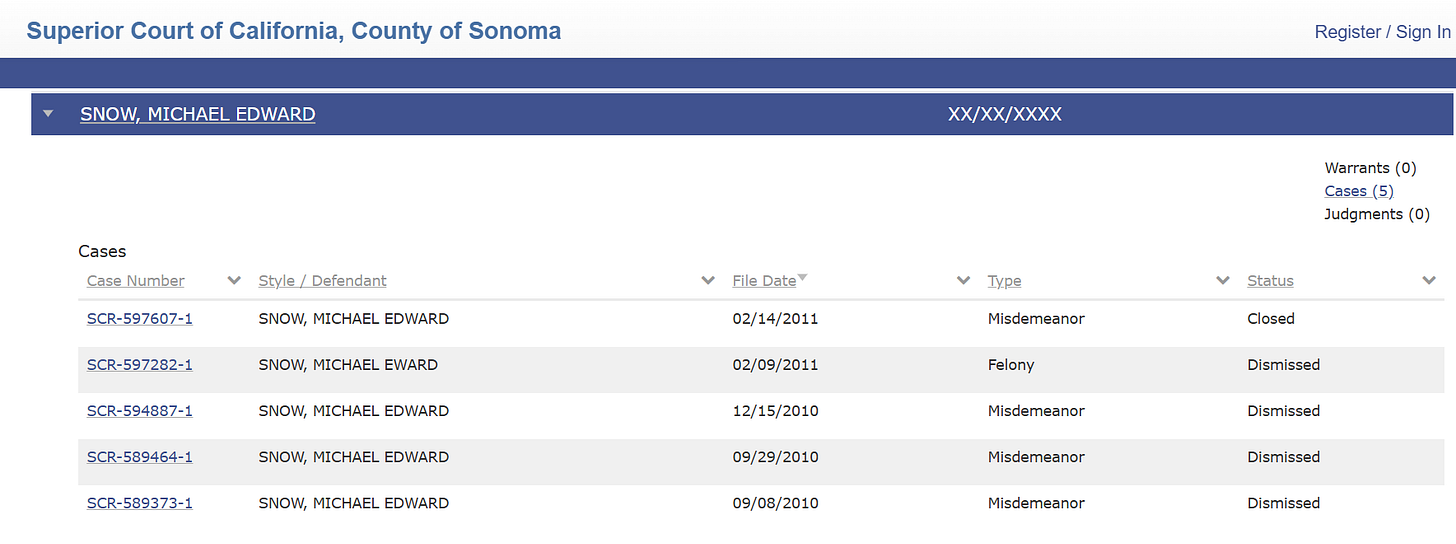Open case SCR-589373-1
This screenshot has height=544, width=1456.
pyautogui.click(x=140, y=503)
